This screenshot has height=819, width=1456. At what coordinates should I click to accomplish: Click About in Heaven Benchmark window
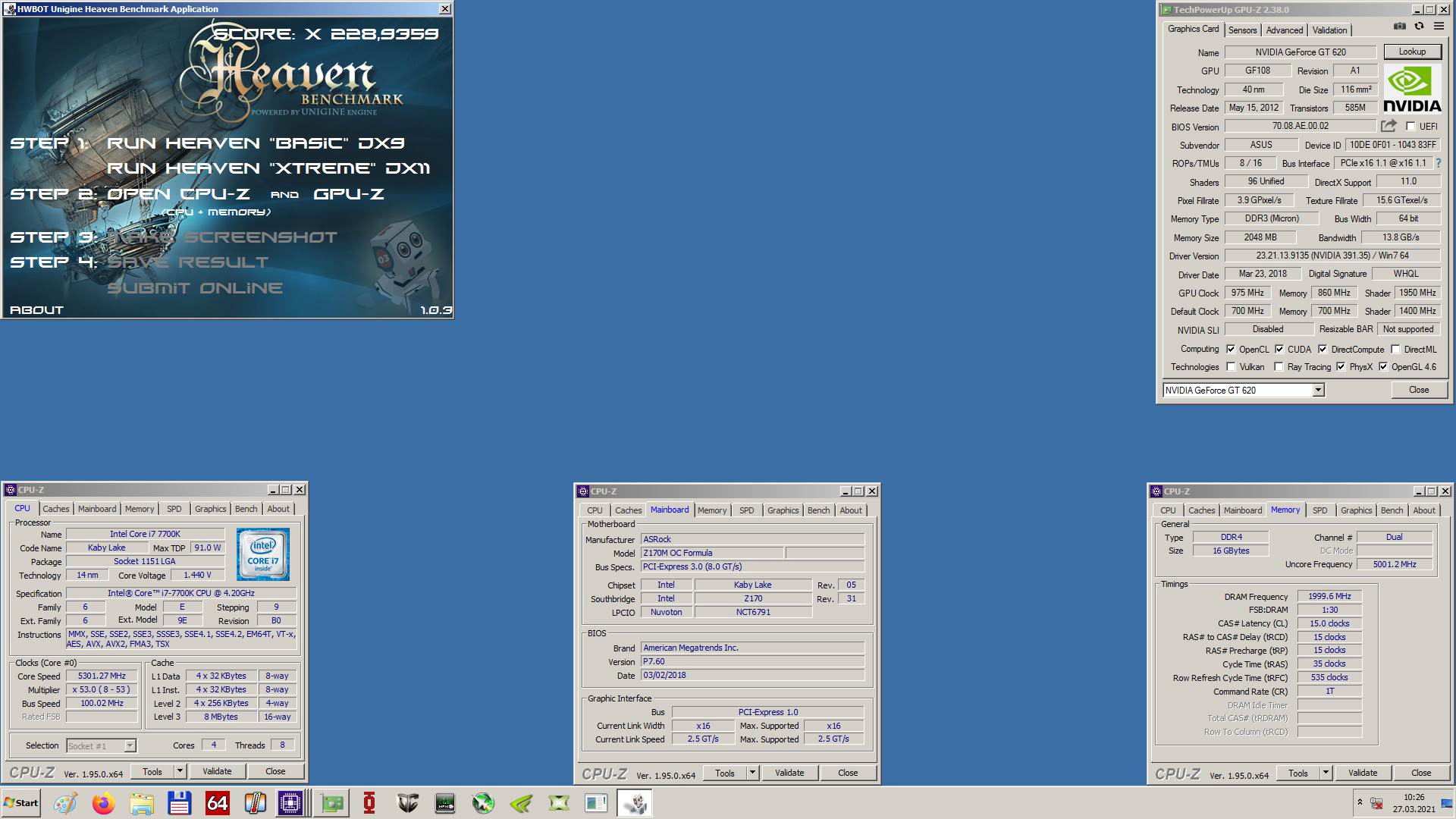click(36, 310)
